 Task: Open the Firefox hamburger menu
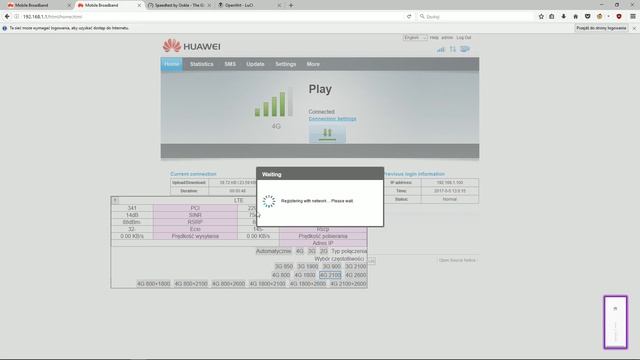point(633,16)
